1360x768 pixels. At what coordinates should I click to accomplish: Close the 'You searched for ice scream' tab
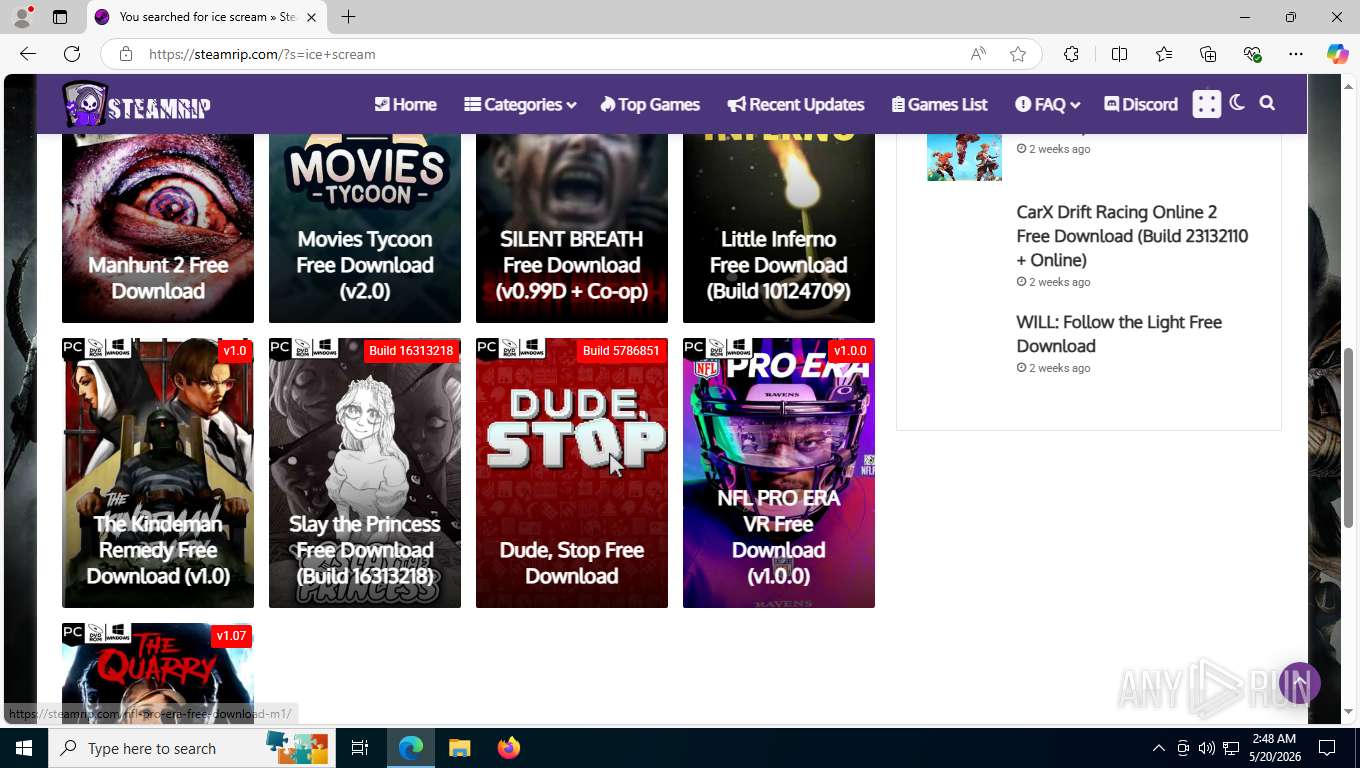click(311, 17)
